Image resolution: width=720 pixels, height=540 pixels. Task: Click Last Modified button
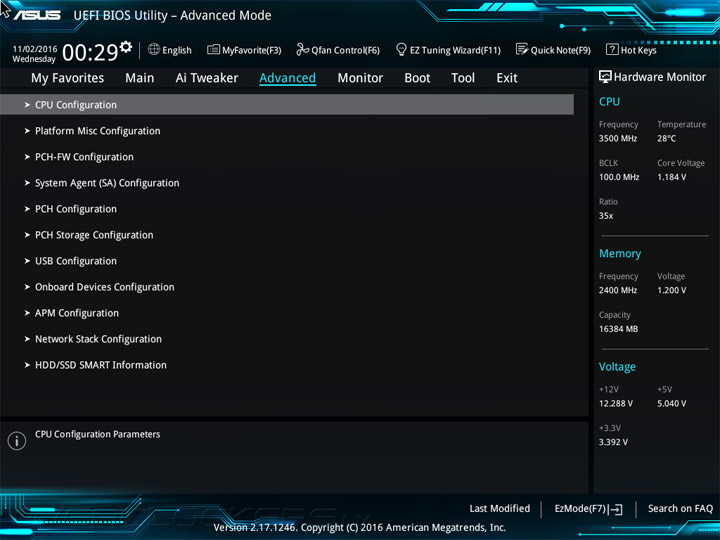(500, 508)
